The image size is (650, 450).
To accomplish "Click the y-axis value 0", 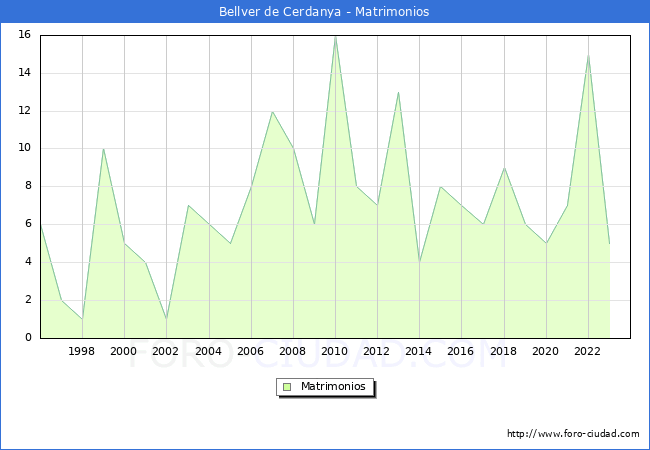I will click(x=28, y=338).
